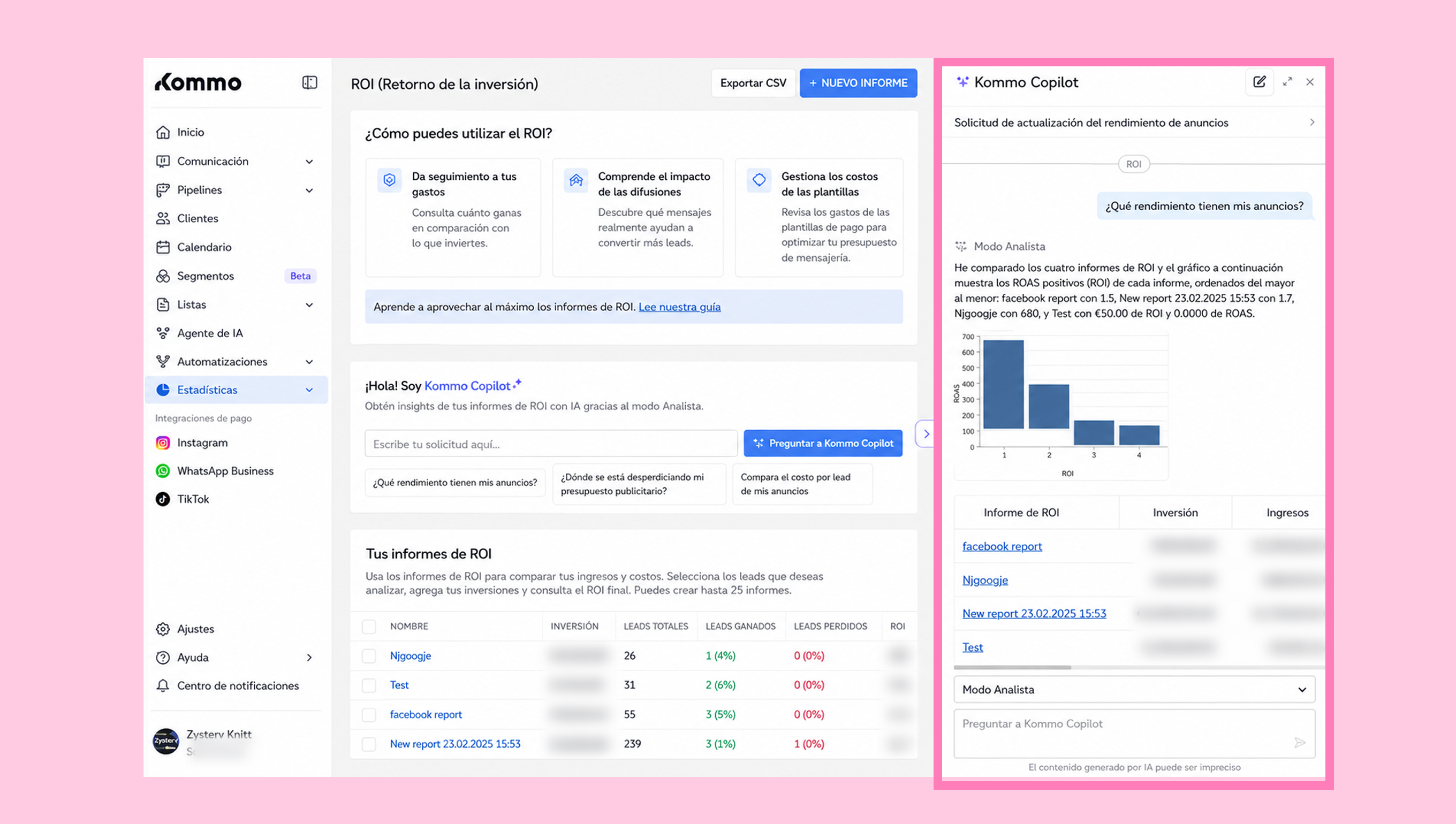The image size is (1456, 824).
Task: Check the Njgoogje row checkbox
Action: point(369,656)
